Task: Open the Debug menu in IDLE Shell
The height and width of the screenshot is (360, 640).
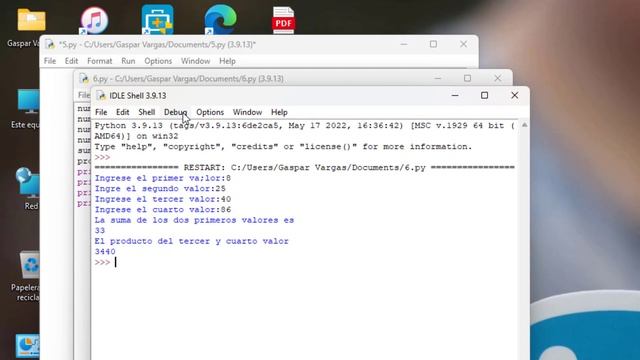Action: pyautogui.click(x=176, y=112)
